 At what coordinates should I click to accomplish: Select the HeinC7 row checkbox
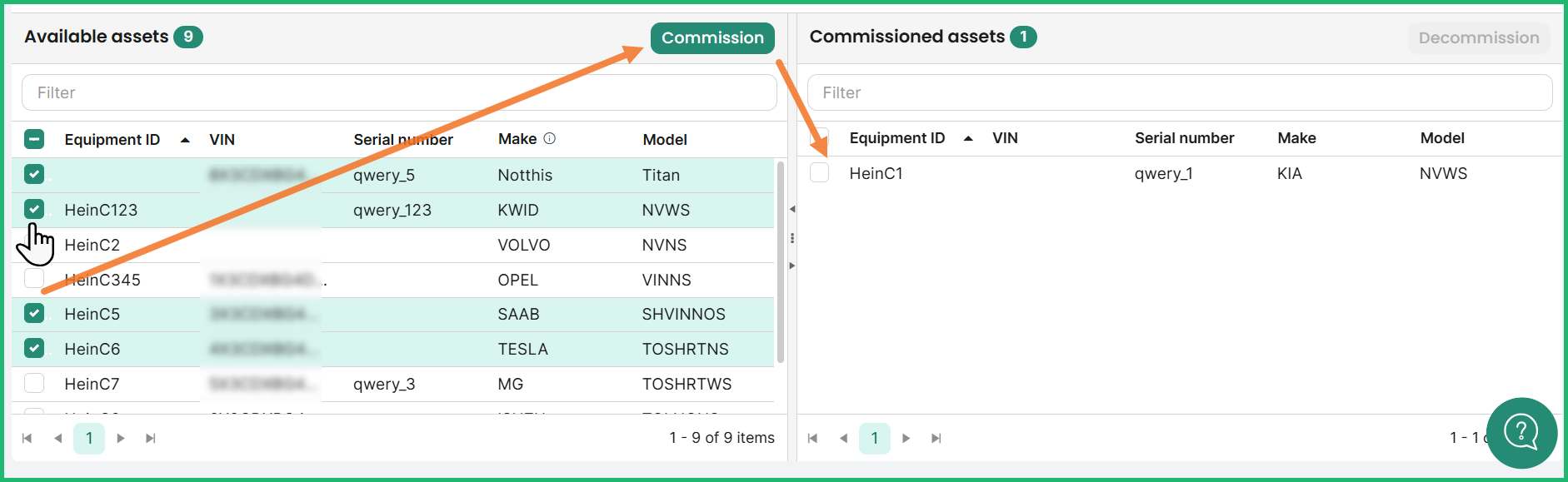(x=34, y=383)
